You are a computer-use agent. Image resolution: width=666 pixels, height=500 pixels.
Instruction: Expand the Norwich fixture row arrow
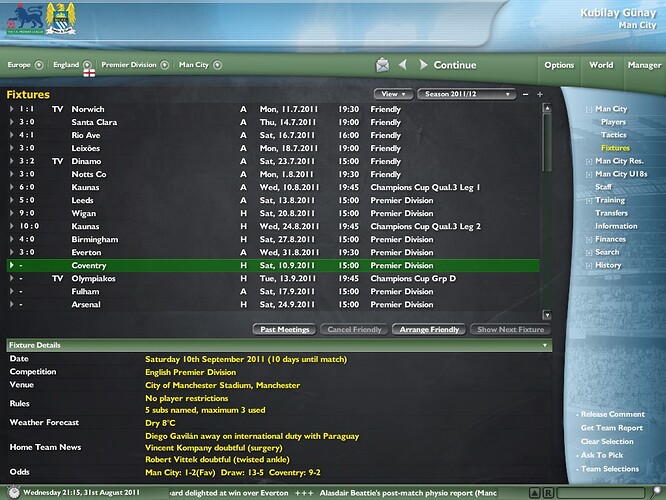click(x=11, y=109)
